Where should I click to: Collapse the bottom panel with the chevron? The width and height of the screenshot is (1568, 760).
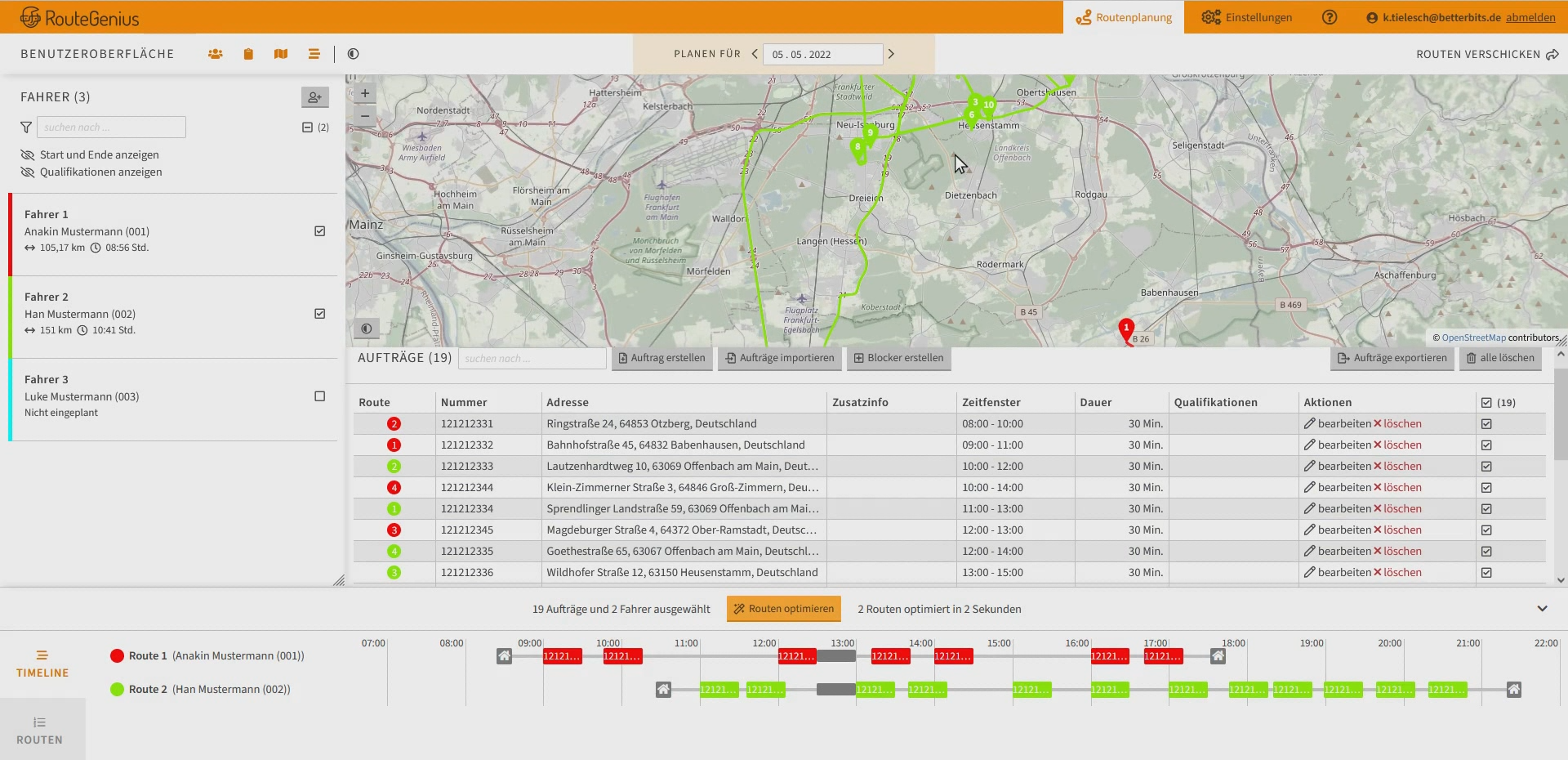click(1543, 608)
